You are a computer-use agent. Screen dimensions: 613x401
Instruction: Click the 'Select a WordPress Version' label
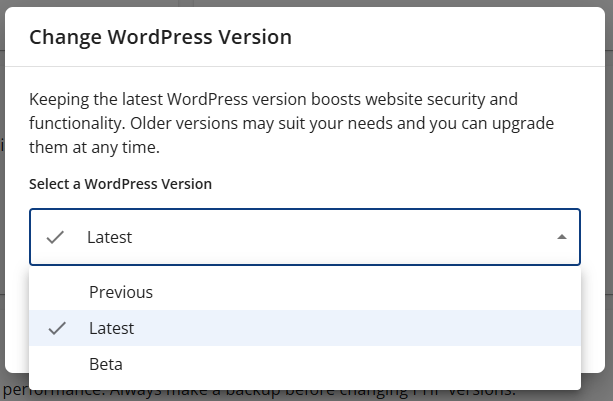point(120,184)
